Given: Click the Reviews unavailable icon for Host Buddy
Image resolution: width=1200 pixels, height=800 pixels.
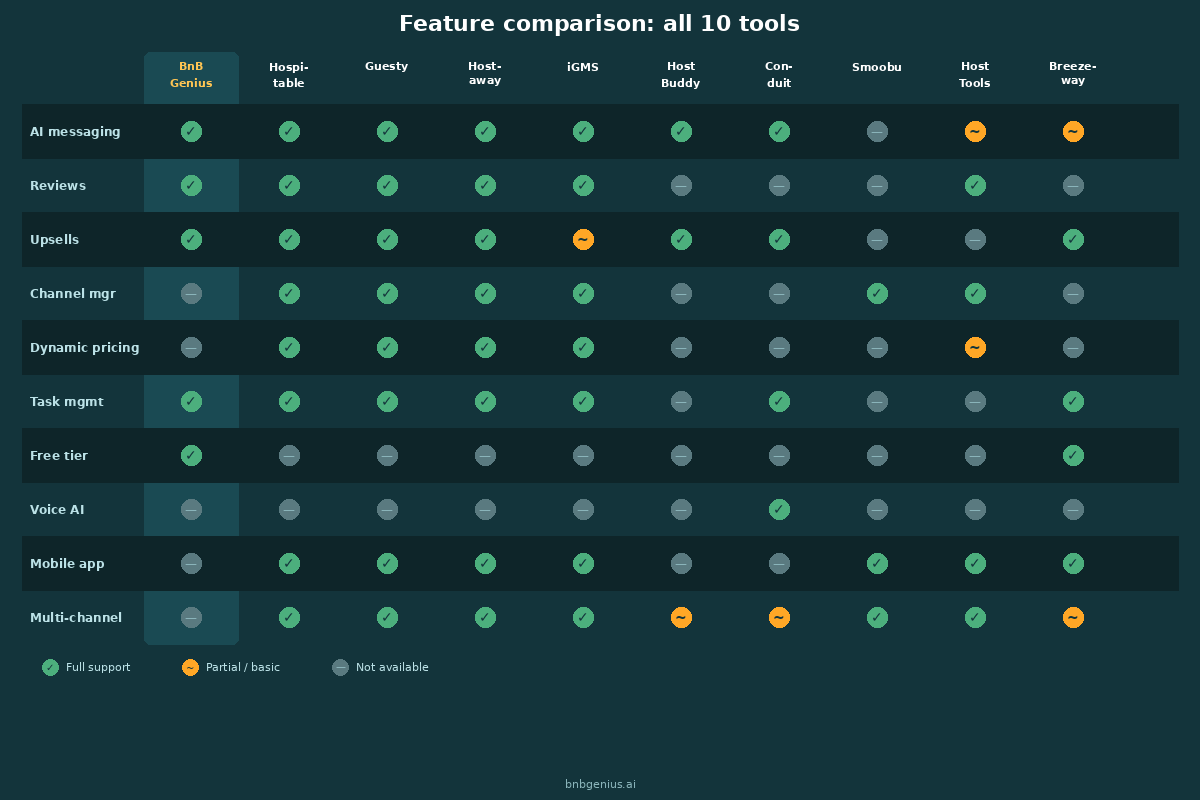Looking at the screenshot, I should 681,185.
